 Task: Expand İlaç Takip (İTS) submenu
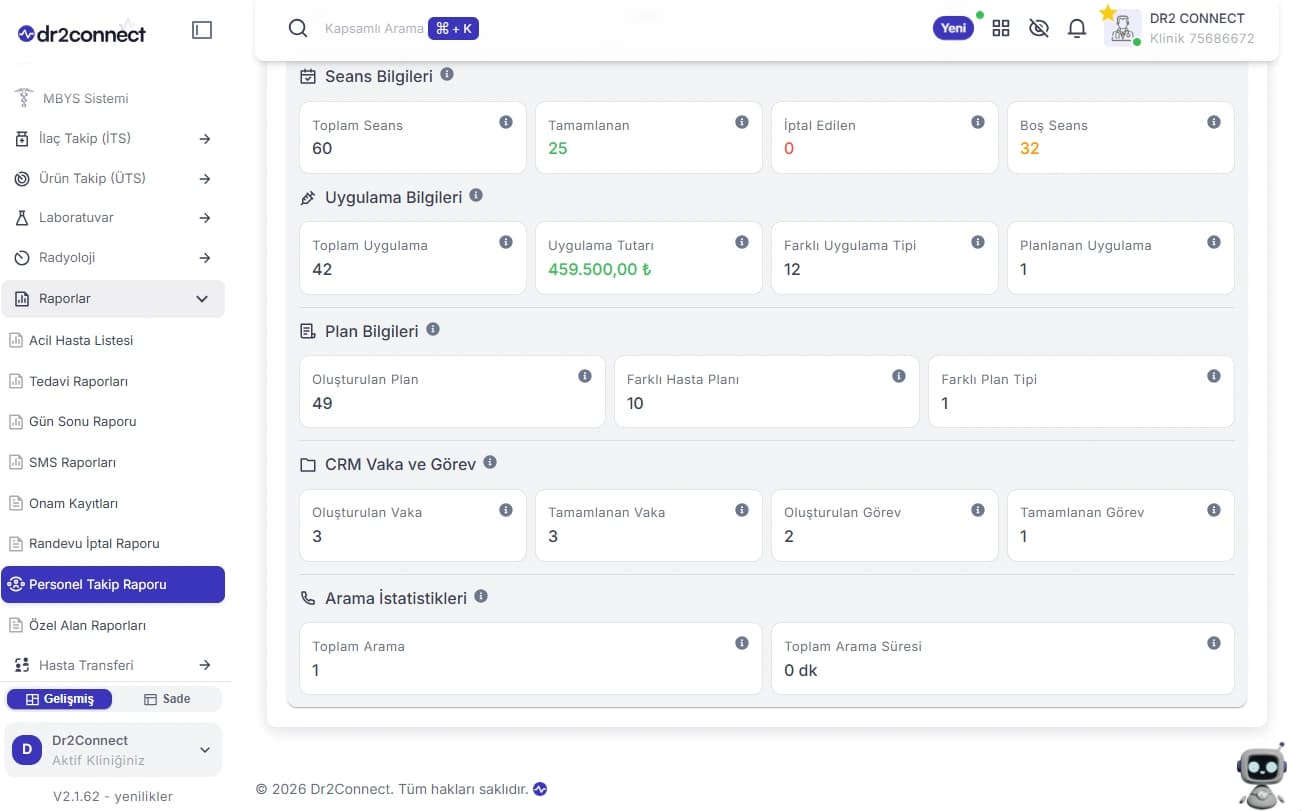[204, 139]
